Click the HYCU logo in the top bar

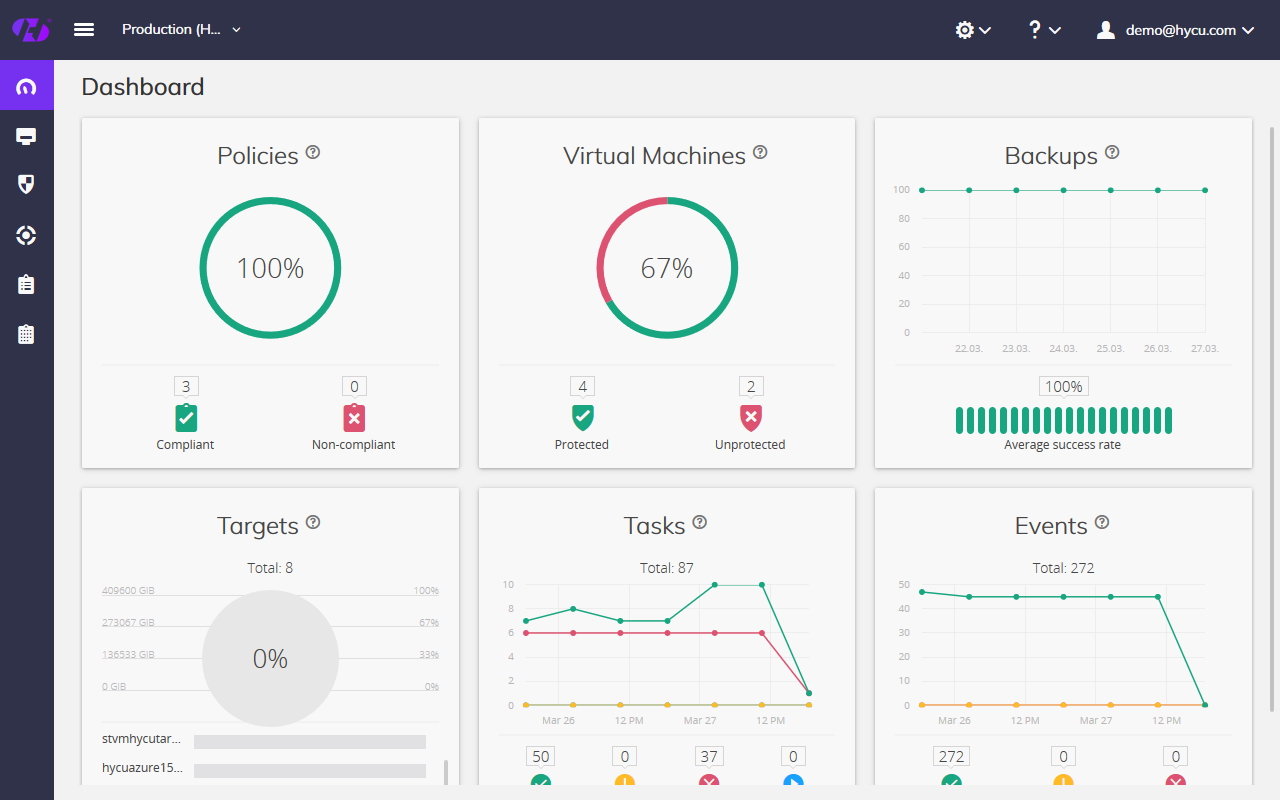point(30,29)
